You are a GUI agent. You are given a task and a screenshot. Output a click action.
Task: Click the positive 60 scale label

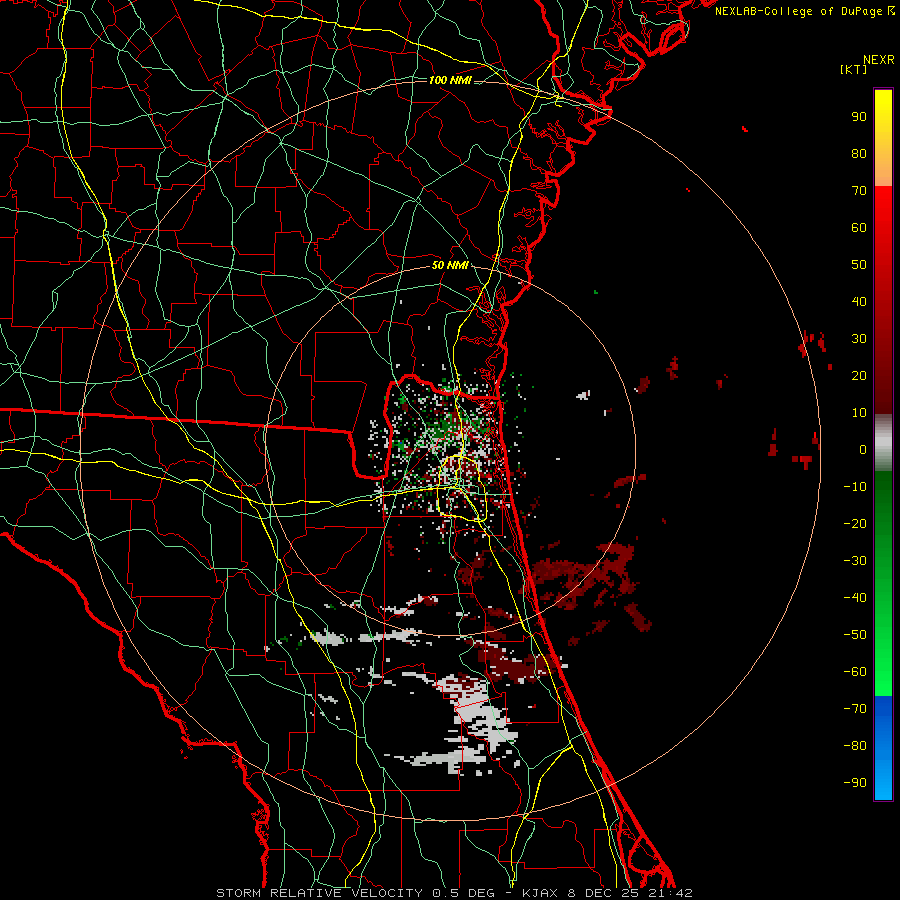tap(859, 228)
